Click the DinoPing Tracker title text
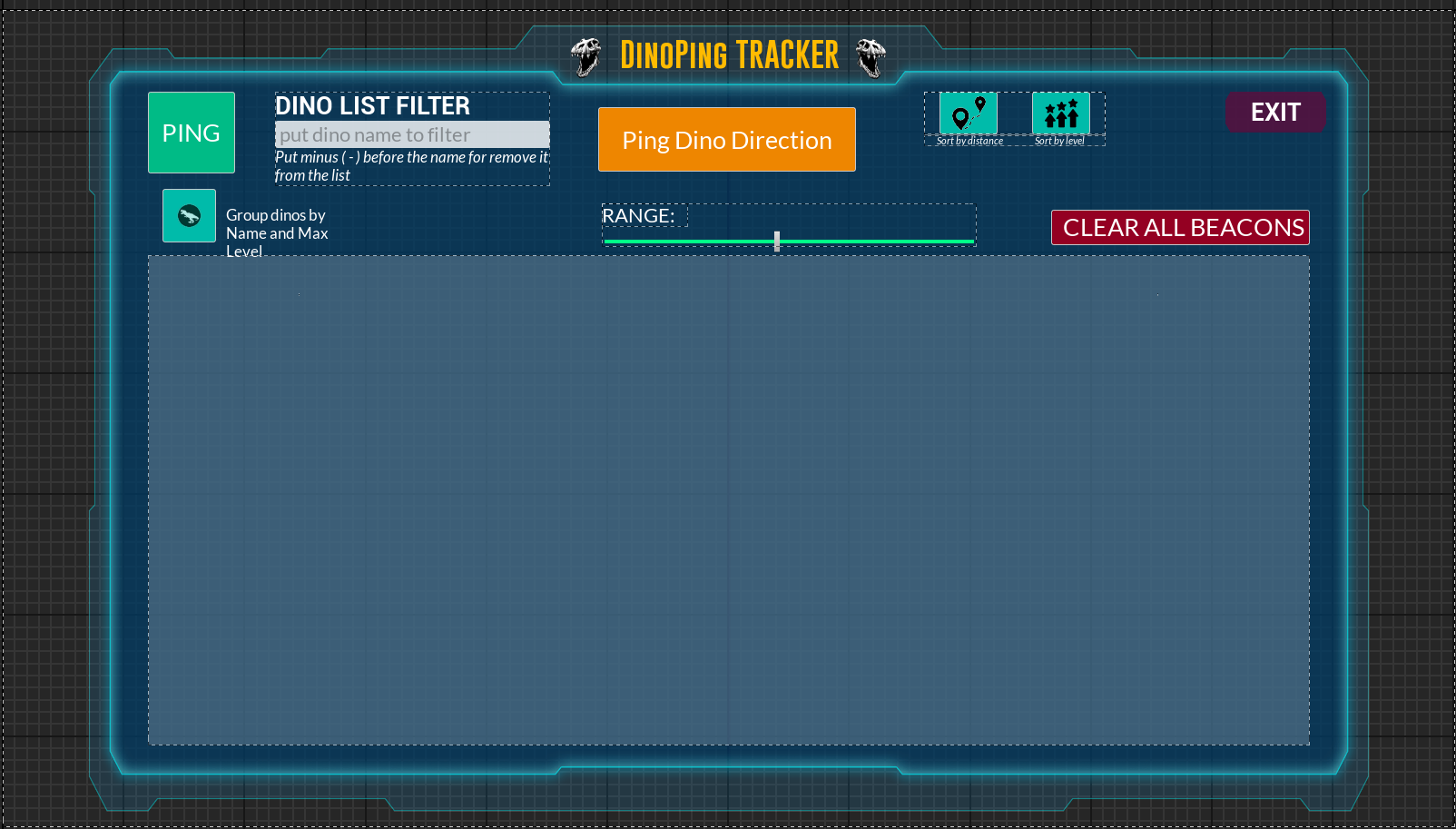Image resolution: width=1456 pixels, height=829 pixels. pos(729,55)
